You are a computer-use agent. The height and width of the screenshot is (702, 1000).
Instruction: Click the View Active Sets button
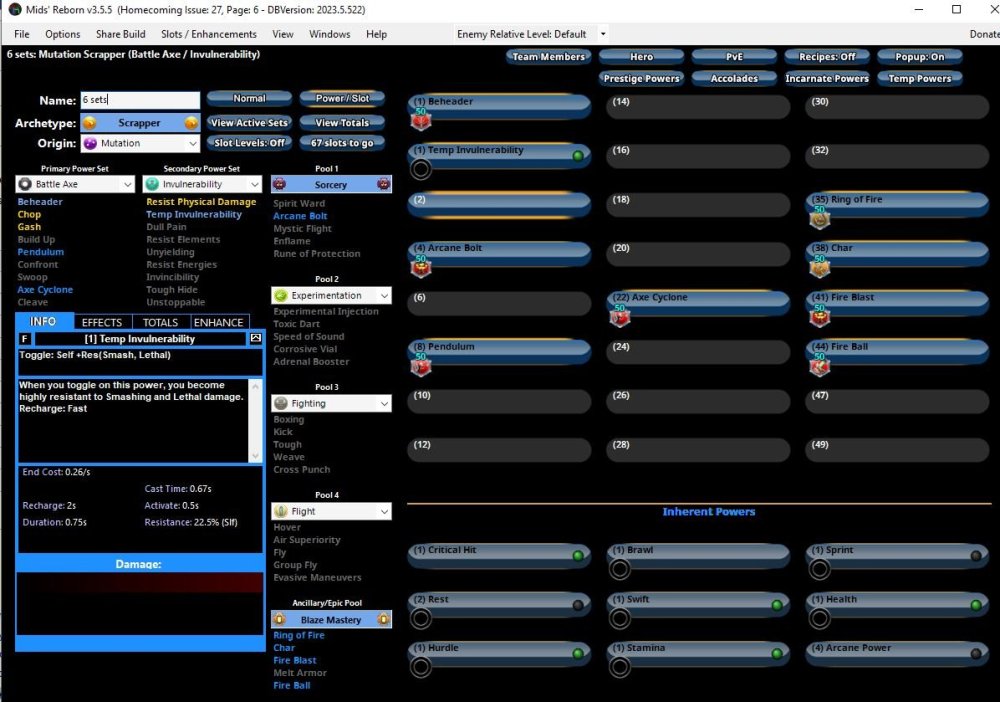click(249, 123)
